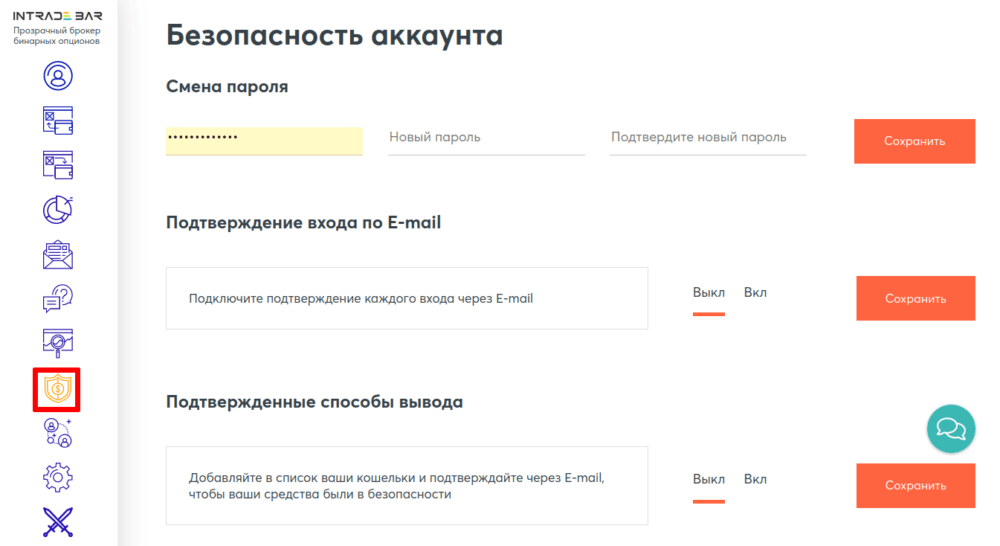The image size is (1000, 546).
Task: Select the shield security icon
Action: [57, 389]
